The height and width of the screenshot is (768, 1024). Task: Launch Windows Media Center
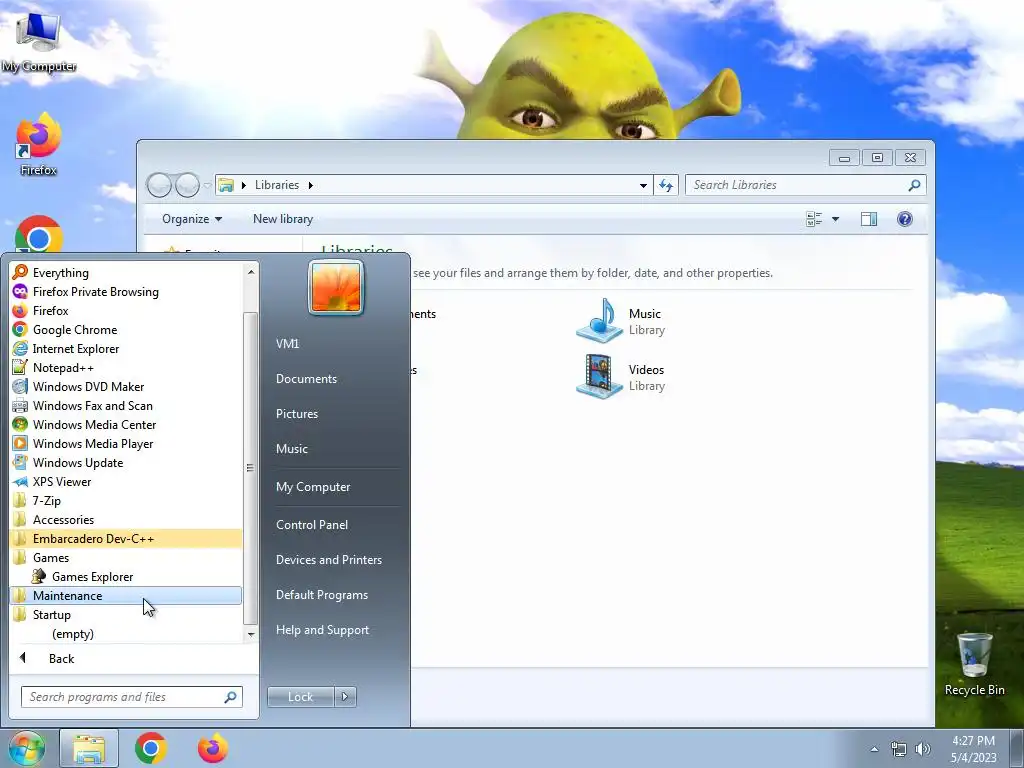pos(126,424)
